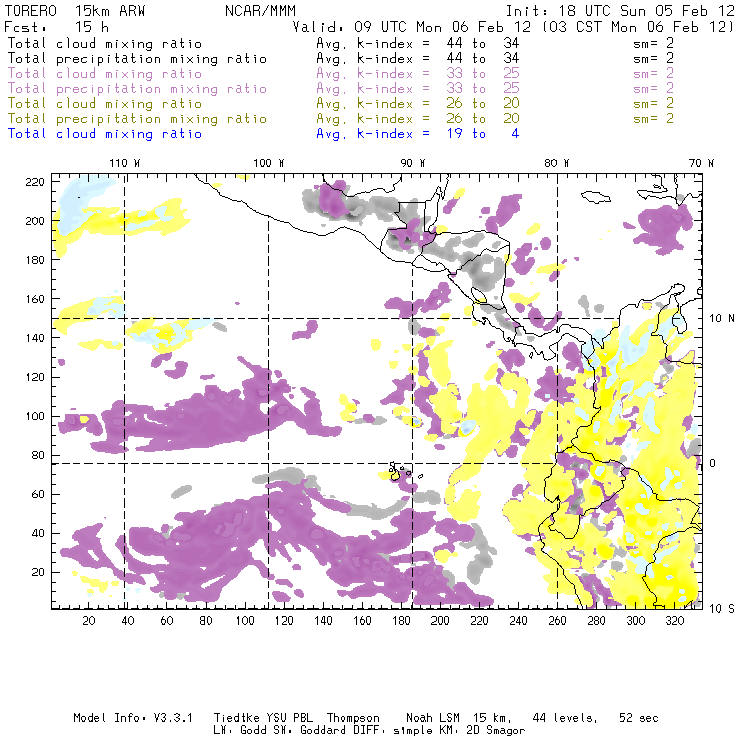Click the '100 W' longitude label

tap(269, 163)
